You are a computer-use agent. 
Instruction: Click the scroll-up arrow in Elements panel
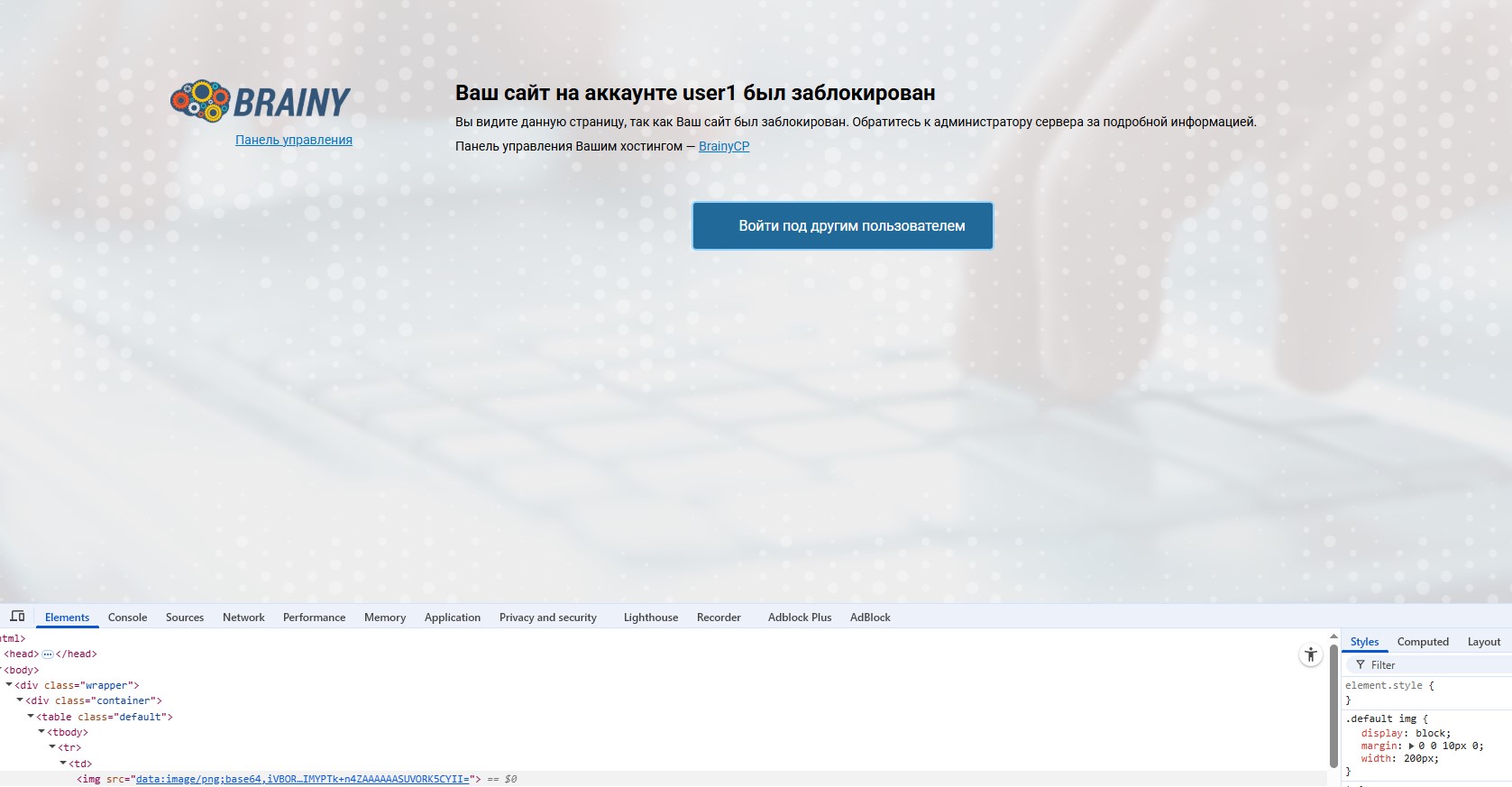[x=1333, y=636]
